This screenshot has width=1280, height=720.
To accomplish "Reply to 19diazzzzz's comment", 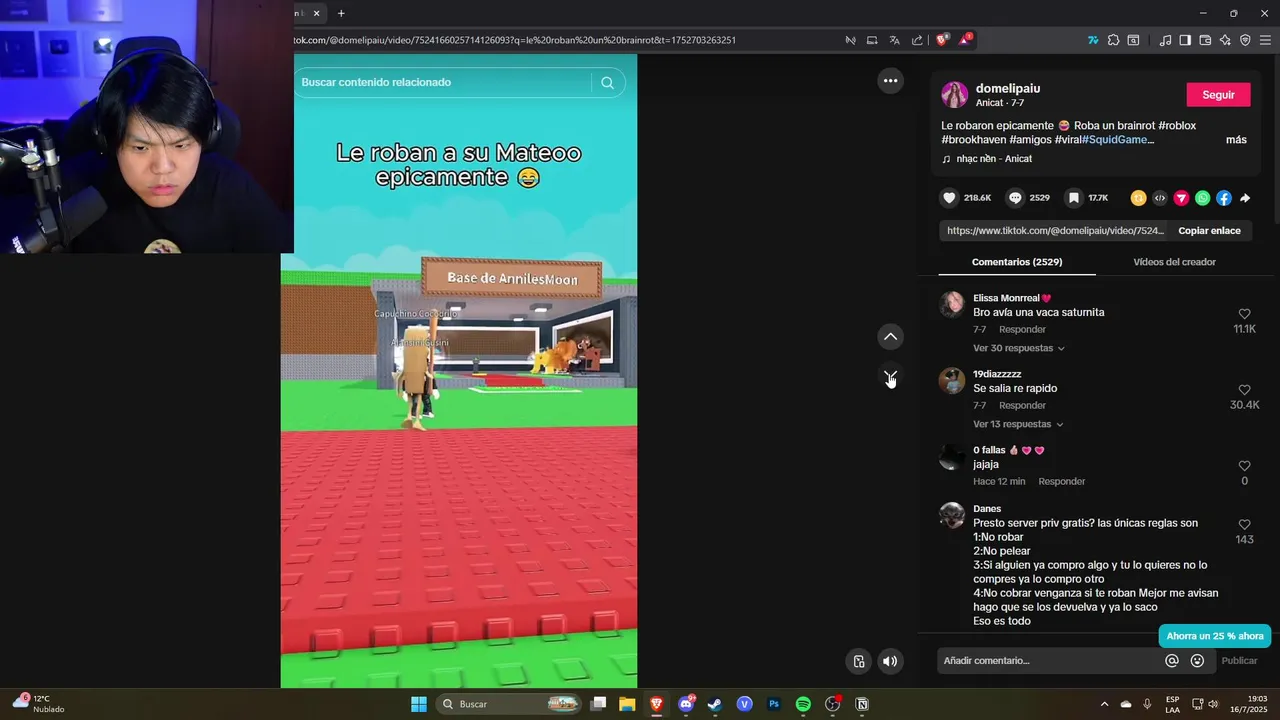I will 1022,405.
